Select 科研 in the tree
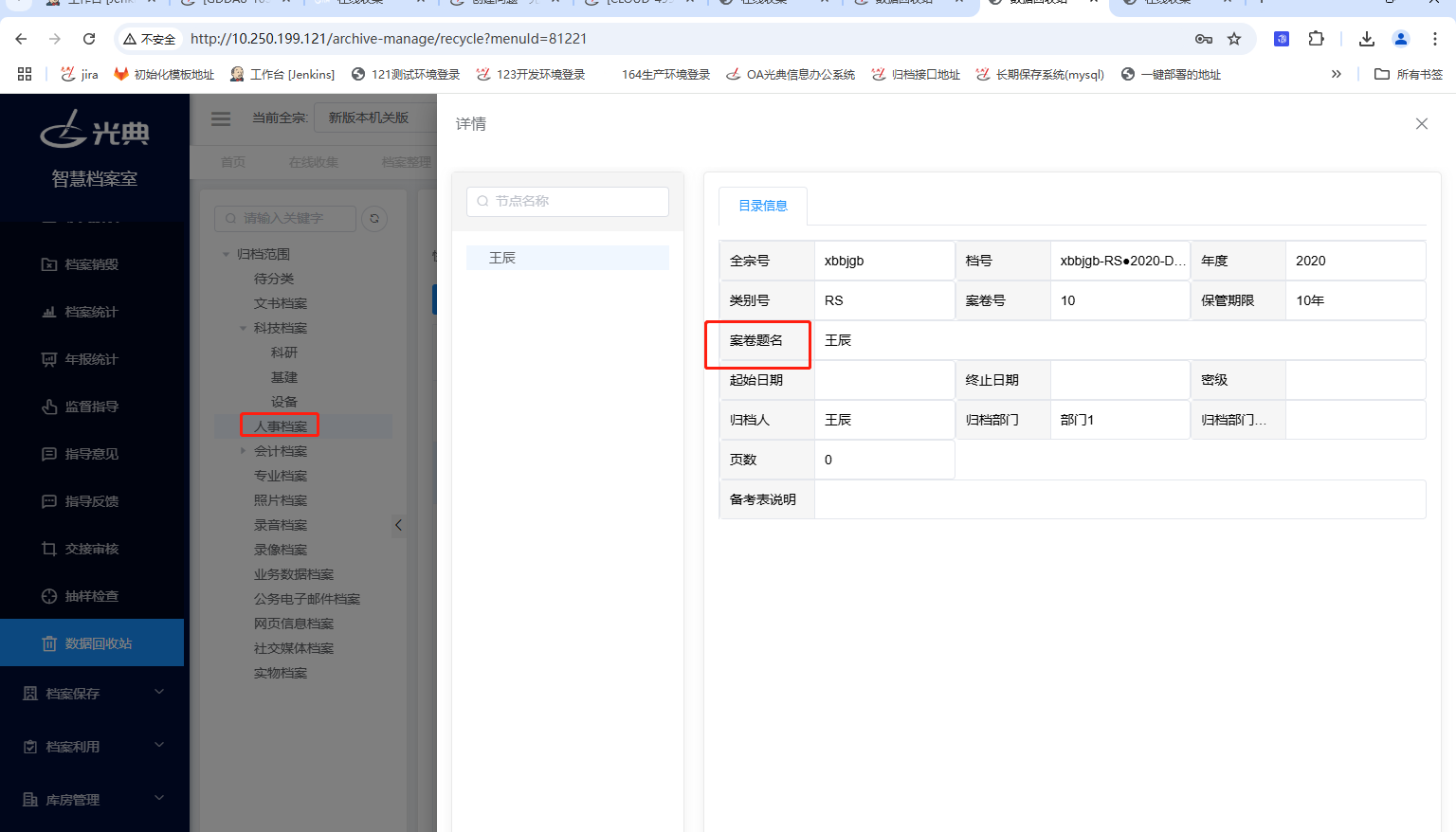 coord(284,353)
